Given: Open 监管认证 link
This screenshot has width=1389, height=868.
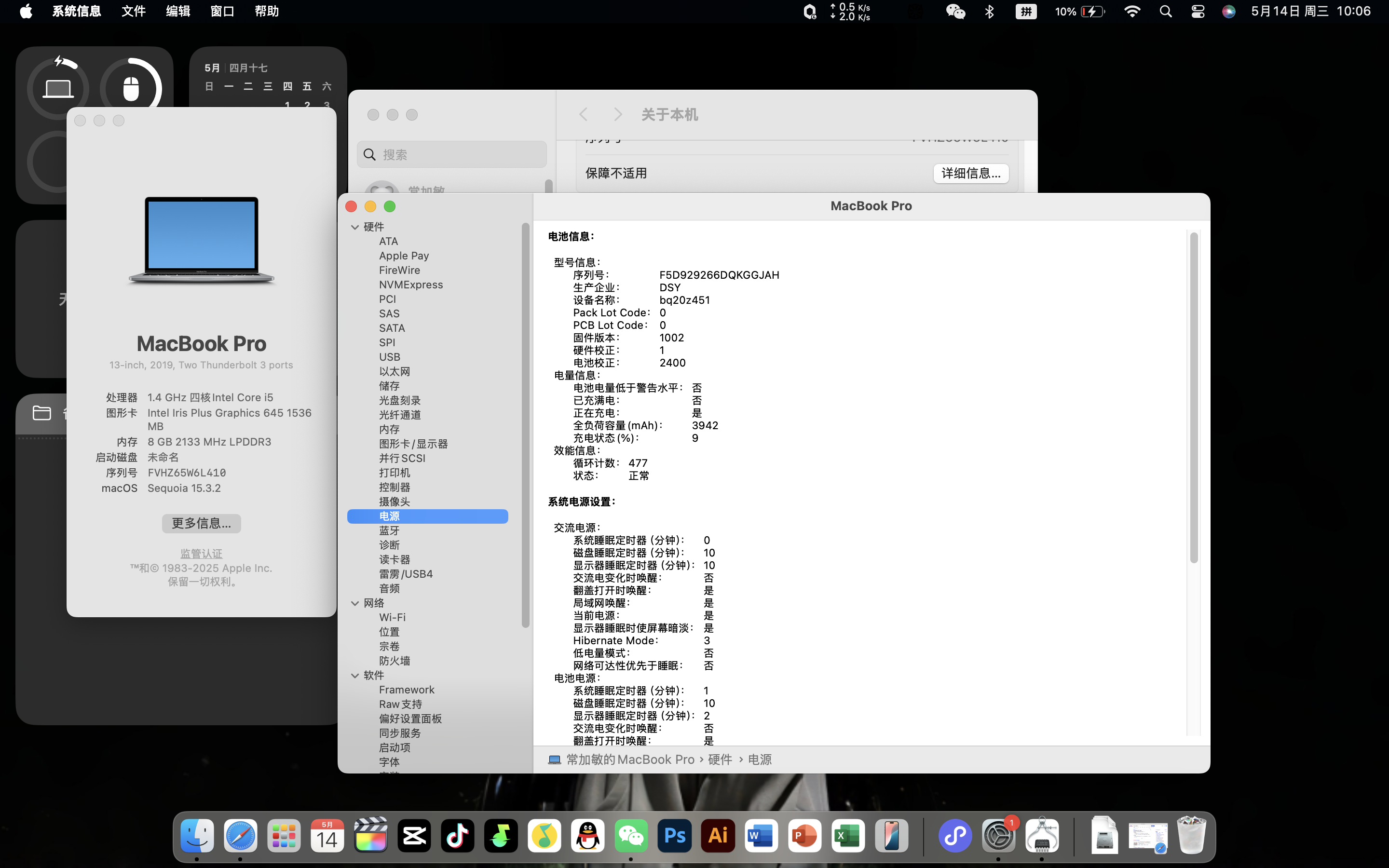Looking at the screenshot, I should click(x=202, y=554).
